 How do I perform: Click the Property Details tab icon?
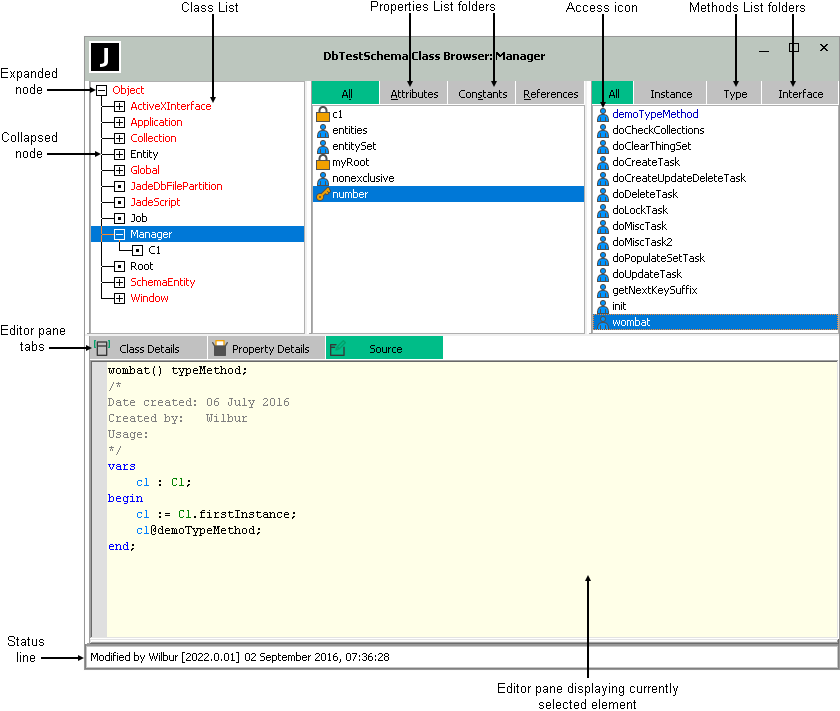[x=220, y=348]
